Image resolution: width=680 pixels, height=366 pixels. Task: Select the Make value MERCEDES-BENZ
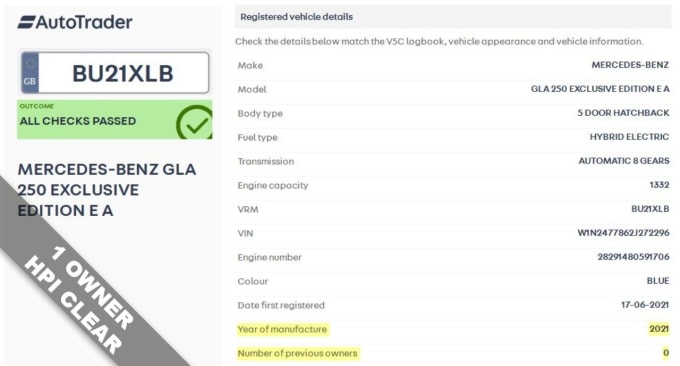630,65
